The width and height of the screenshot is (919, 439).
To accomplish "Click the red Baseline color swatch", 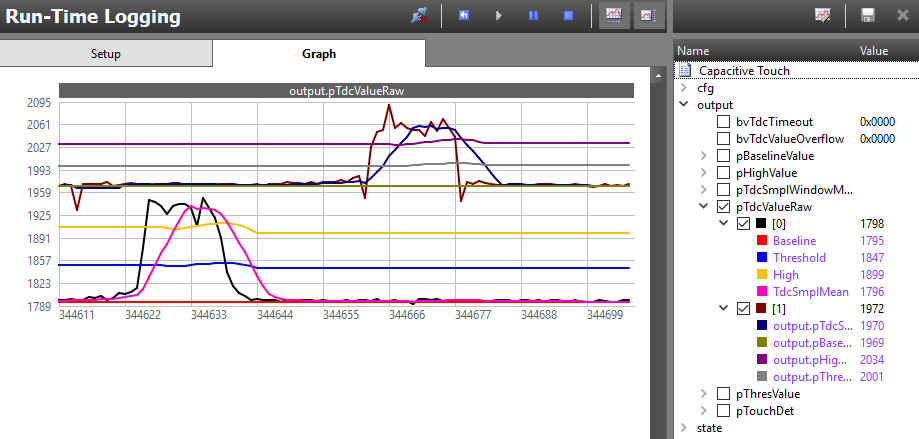I will [x=762, y=241].
